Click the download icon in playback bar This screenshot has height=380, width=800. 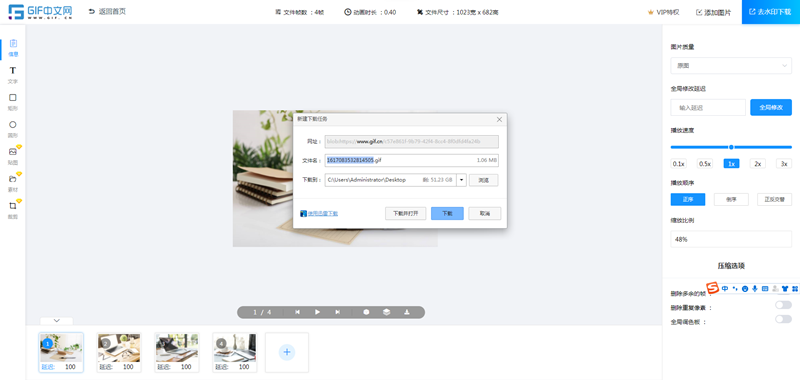coord(407,312)
